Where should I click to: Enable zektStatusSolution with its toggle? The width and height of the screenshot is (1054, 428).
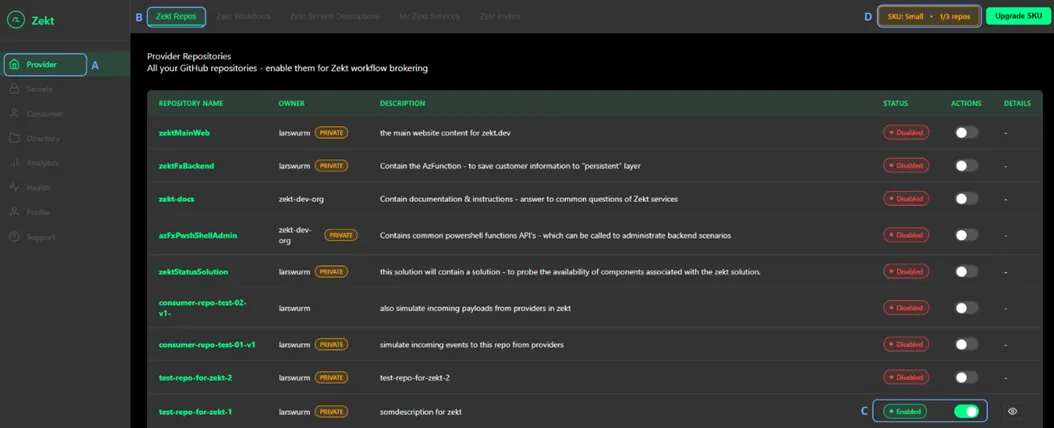coord(967,271)
